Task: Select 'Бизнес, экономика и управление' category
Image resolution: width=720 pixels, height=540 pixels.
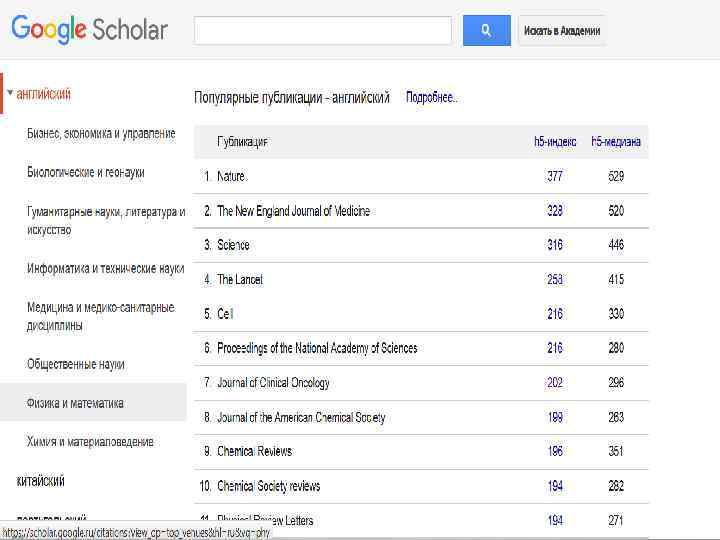Action: pos(101,134)
